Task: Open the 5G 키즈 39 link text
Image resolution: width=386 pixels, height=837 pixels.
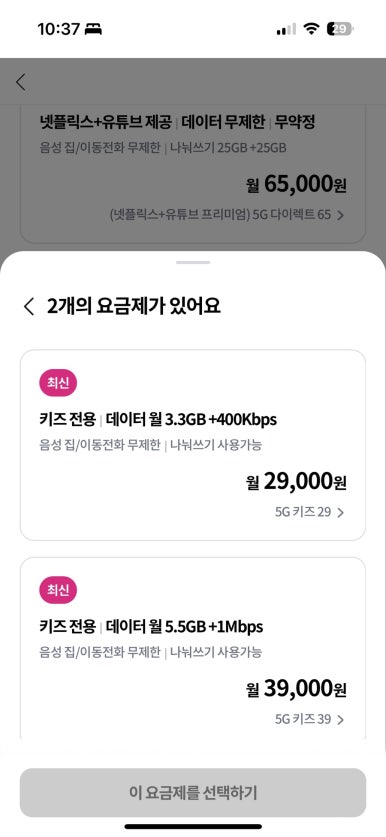Action: pos(303,720)
